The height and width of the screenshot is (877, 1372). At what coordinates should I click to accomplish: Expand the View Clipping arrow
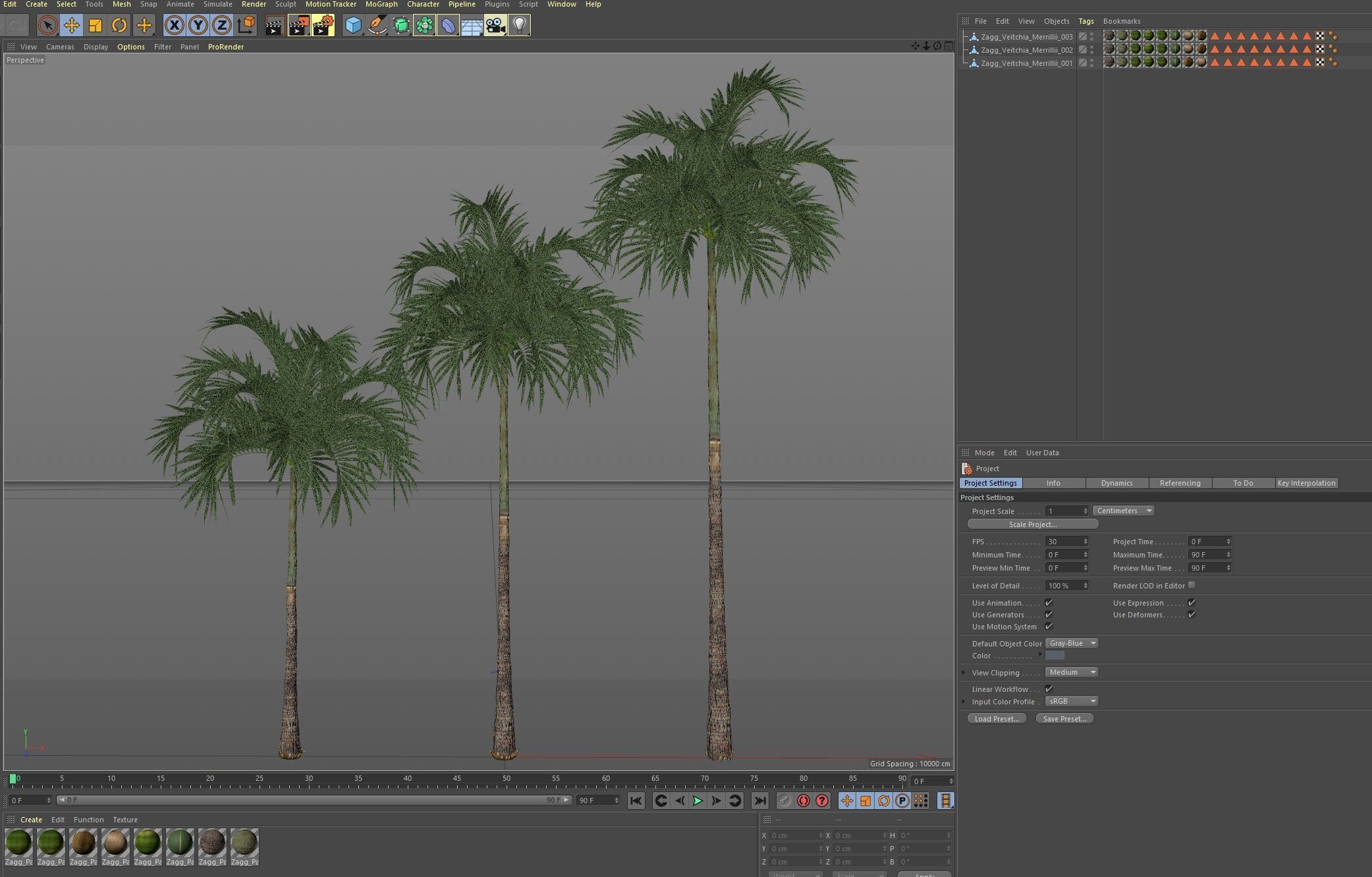(x=964, y=672)
